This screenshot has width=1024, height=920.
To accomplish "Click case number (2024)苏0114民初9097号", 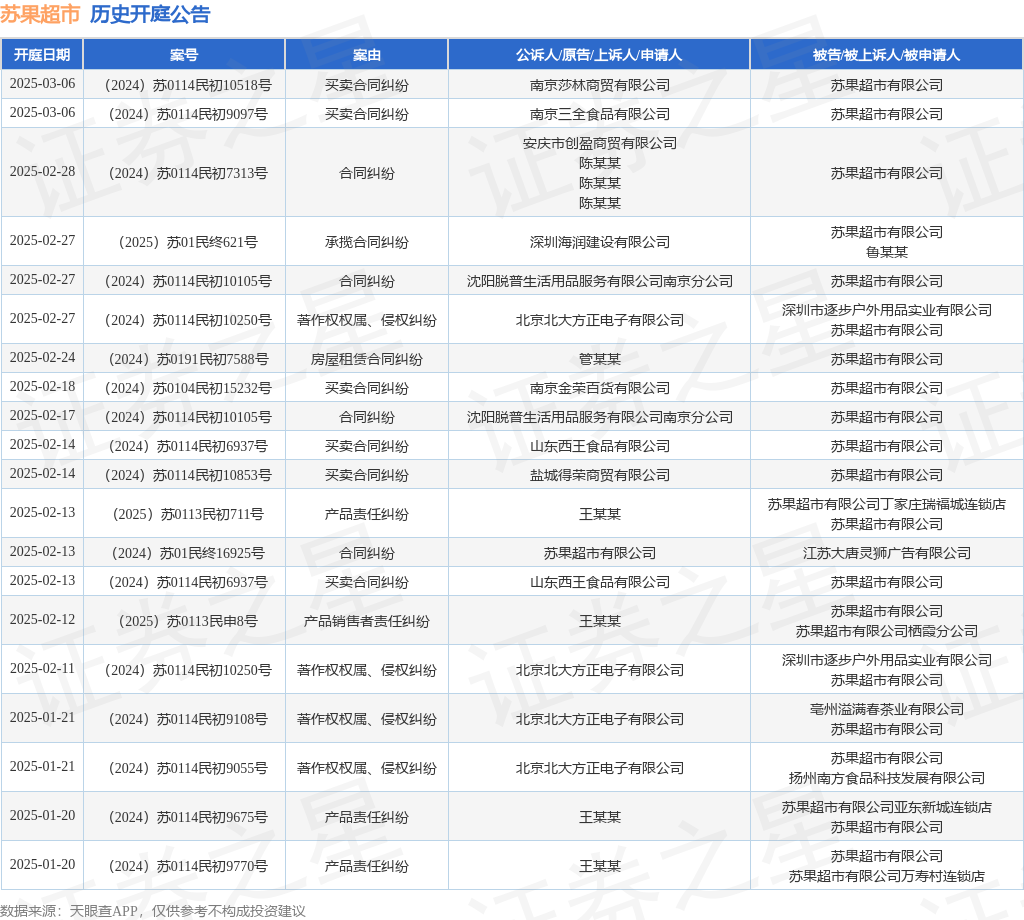I will [x=187, y=114].
